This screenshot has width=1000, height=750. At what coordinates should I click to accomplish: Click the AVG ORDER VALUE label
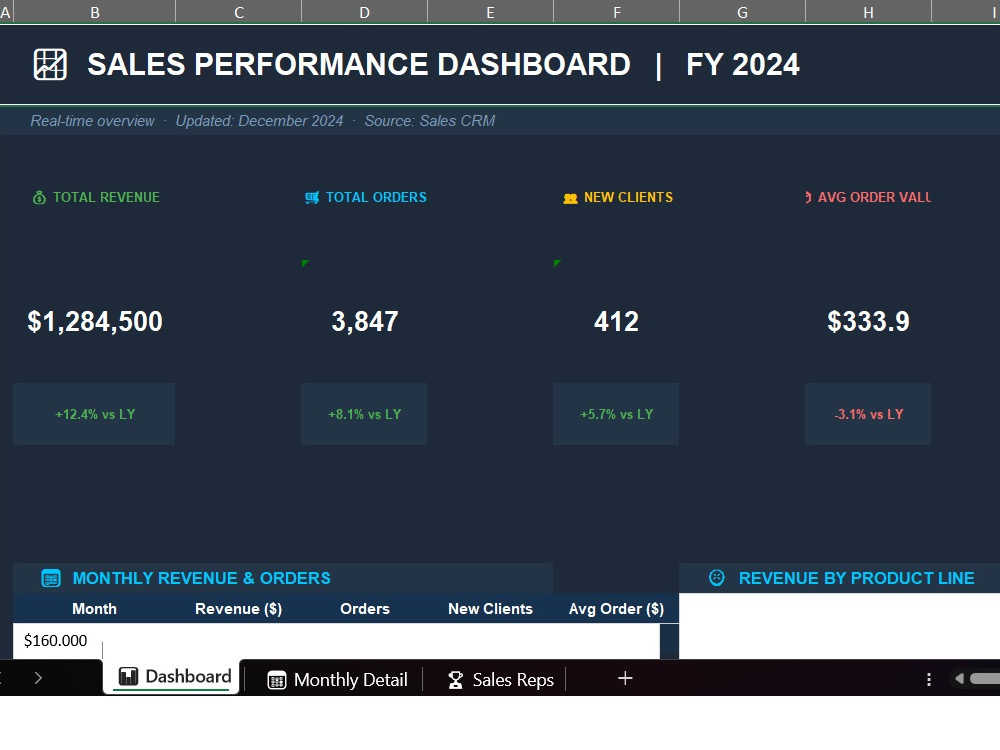pos(874,198)
